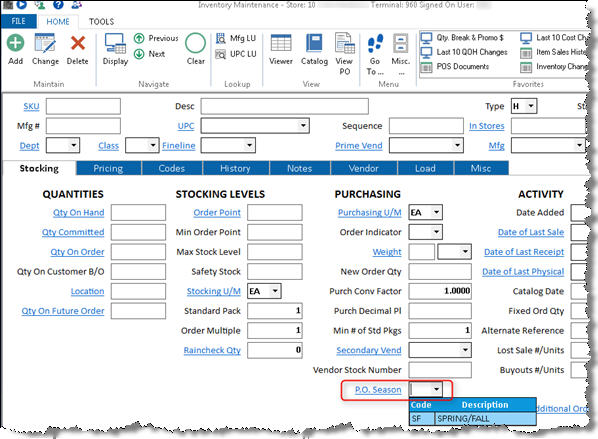
Task: Go to Next record
Action: 150,54
